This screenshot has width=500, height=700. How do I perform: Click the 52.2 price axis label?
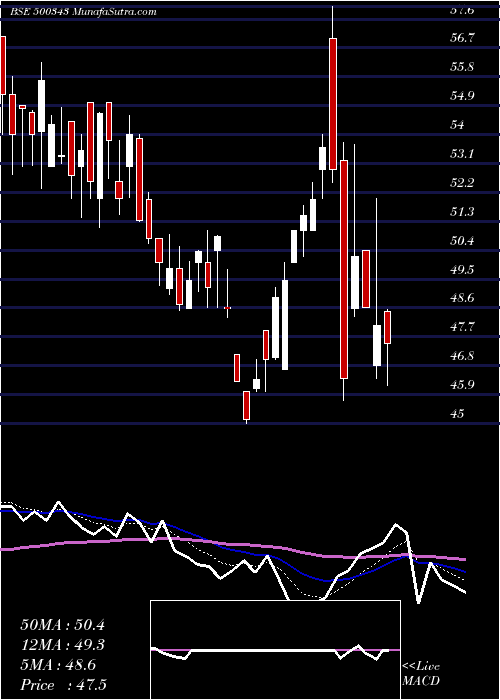(x=462, y=183)
